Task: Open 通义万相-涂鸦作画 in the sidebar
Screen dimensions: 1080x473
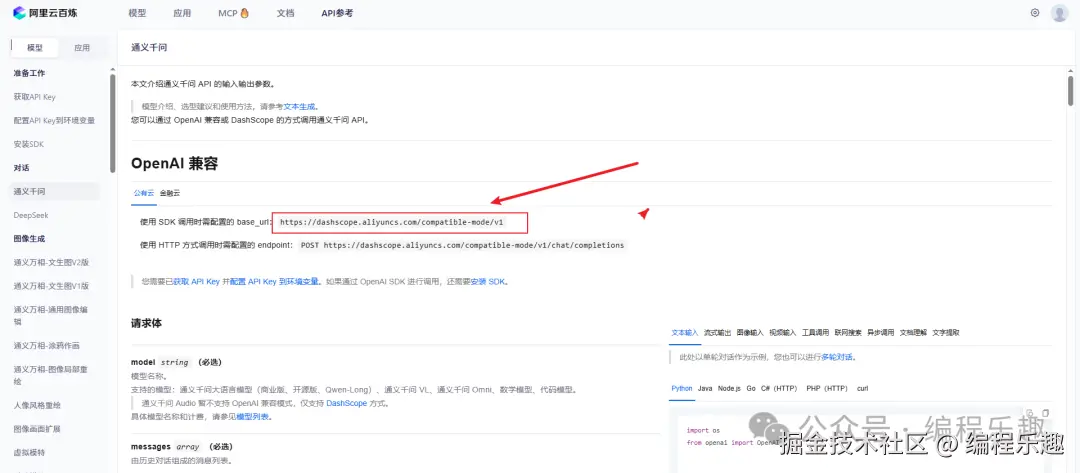Action: tap(46, 346)
